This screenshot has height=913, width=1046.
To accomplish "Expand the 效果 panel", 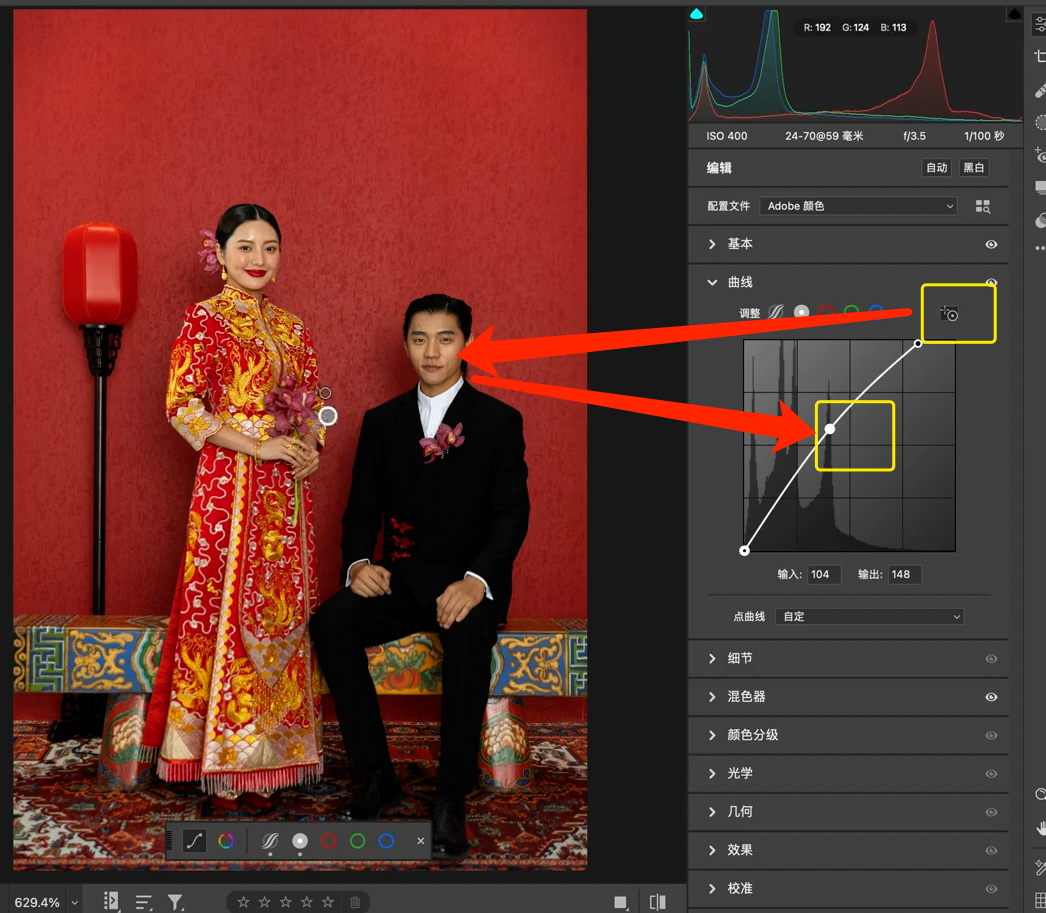I will [712, 850].
